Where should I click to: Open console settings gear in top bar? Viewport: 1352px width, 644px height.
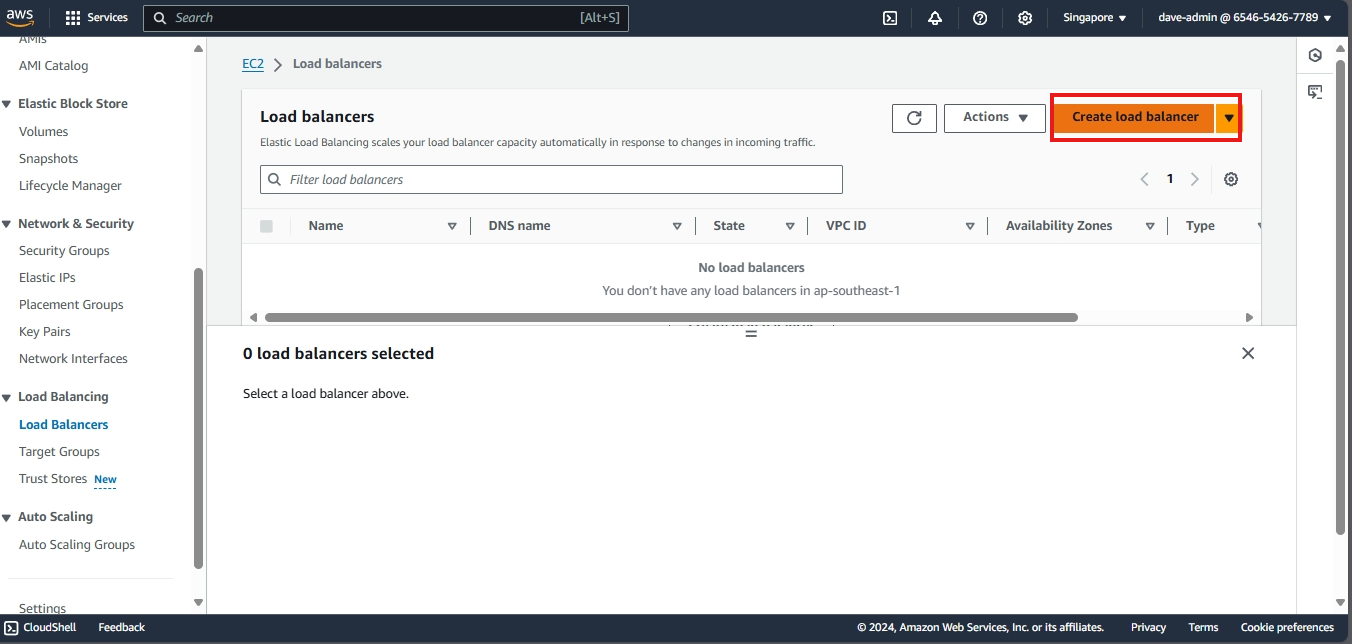[1025, 18]
